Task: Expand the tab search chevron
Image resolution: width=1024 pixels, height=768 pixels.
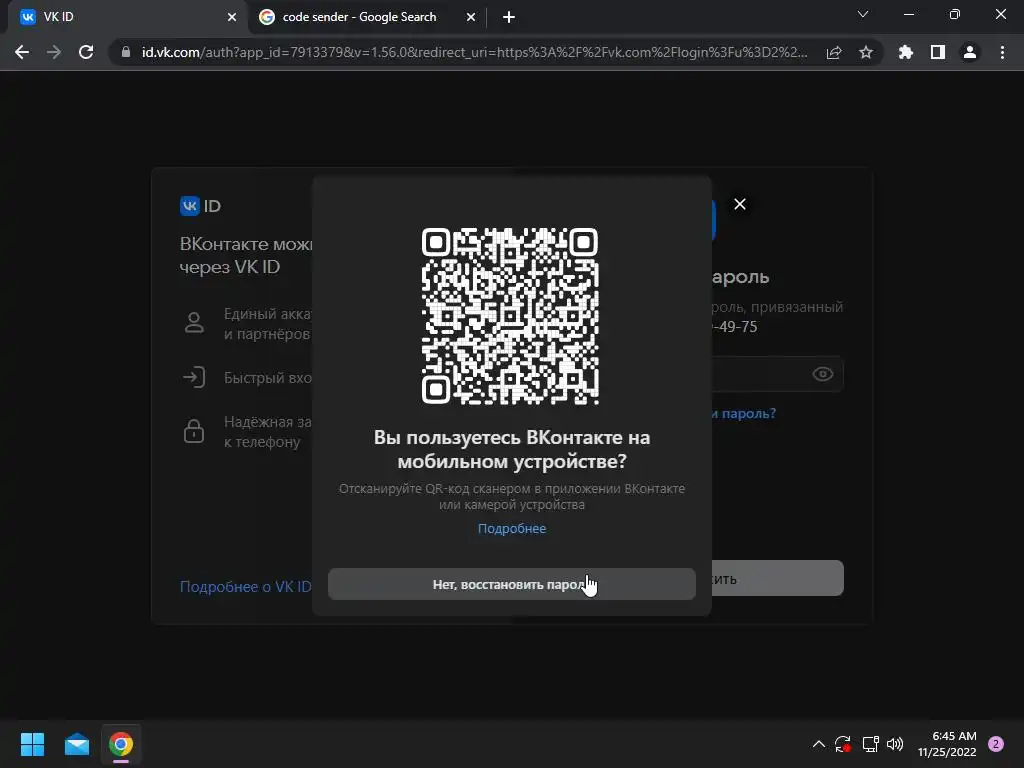Action: [863, 14]
